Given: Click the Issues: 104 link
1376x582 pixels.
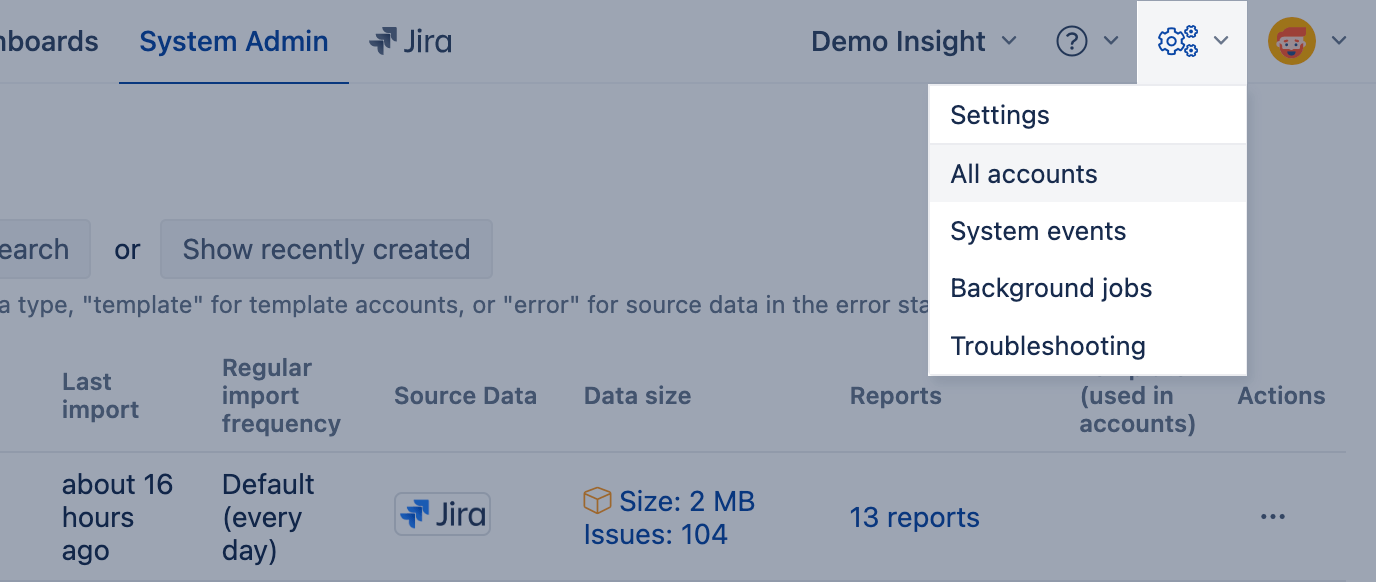Looking at the screenshot, I should tap(655, 535).
